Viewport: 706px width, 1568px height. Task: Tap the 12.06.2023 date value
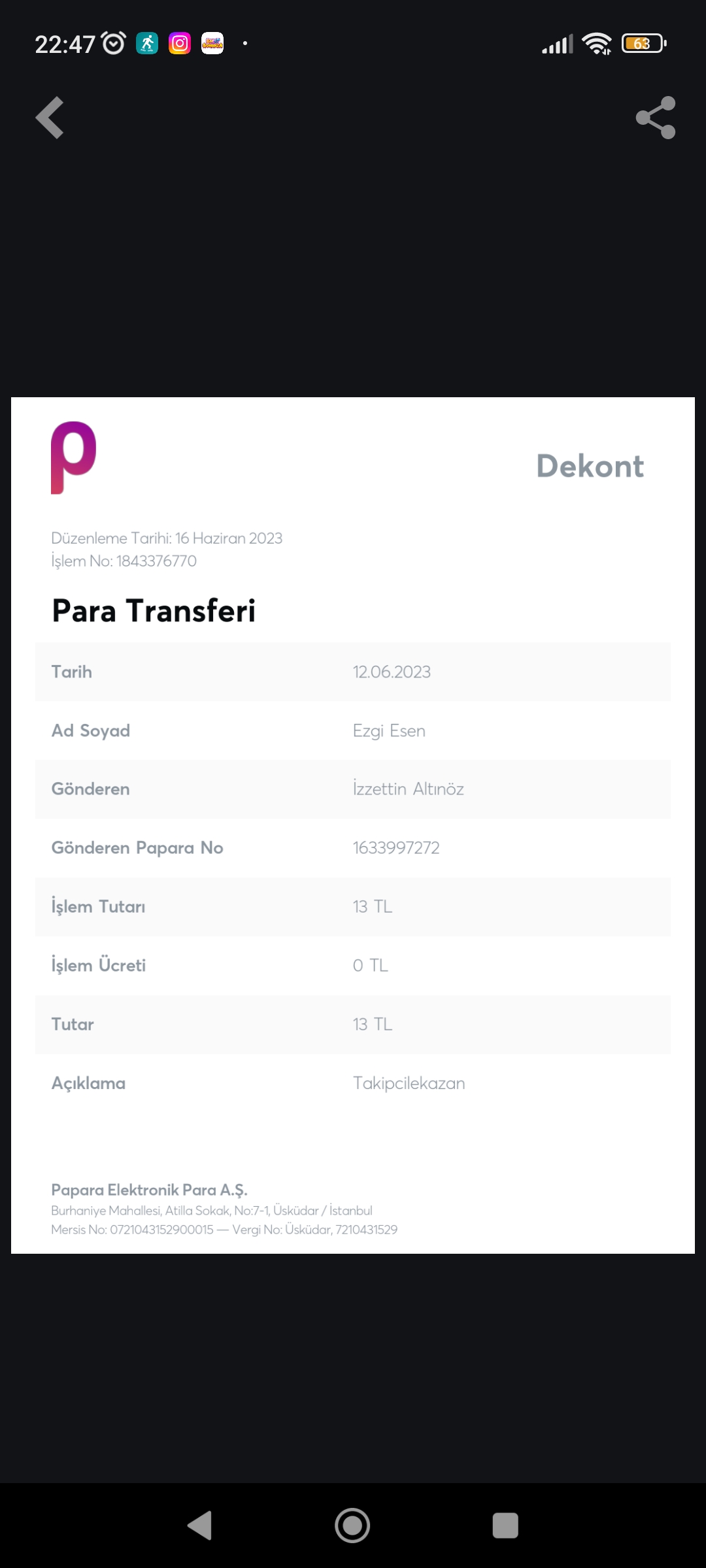[392, 672]
